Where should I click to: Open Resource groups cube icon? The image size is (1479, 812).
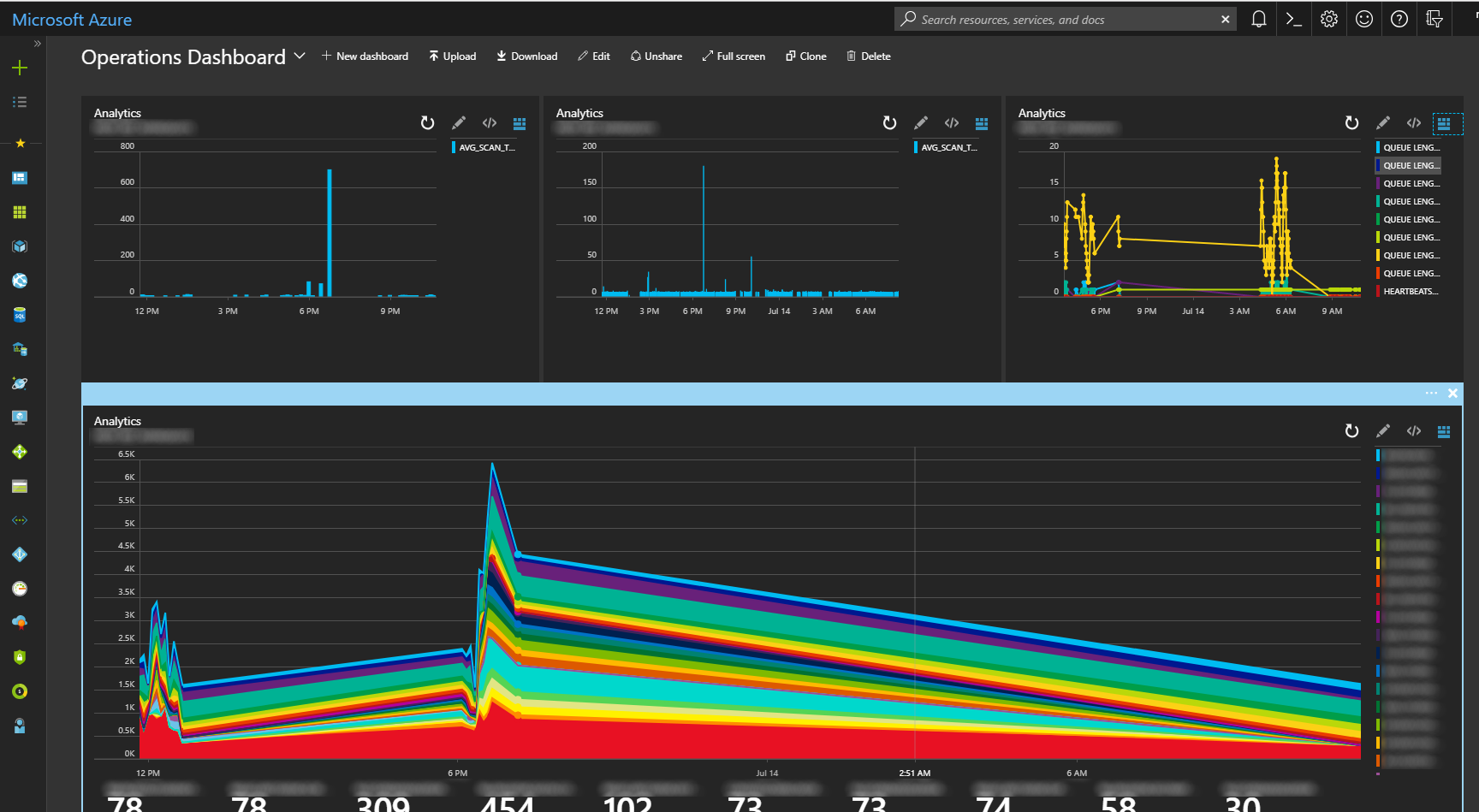click(20, 246)
